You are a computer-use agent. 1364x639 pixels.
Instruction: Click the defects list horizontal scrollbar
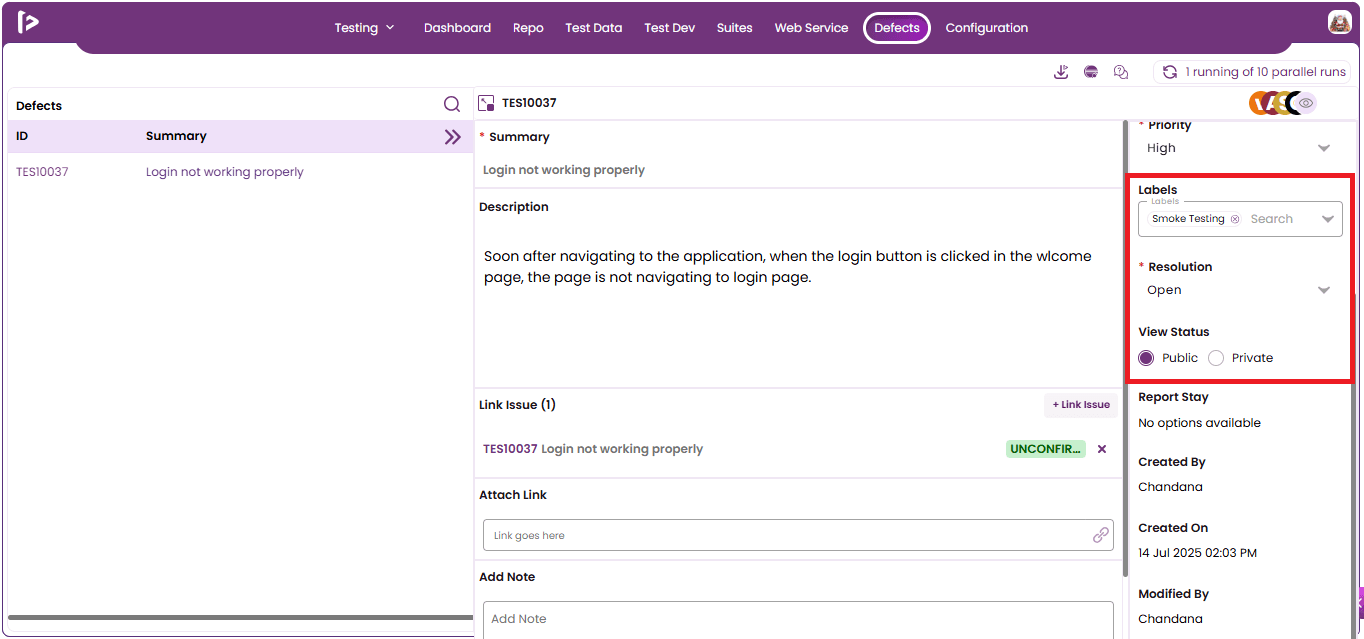point(240,618)
